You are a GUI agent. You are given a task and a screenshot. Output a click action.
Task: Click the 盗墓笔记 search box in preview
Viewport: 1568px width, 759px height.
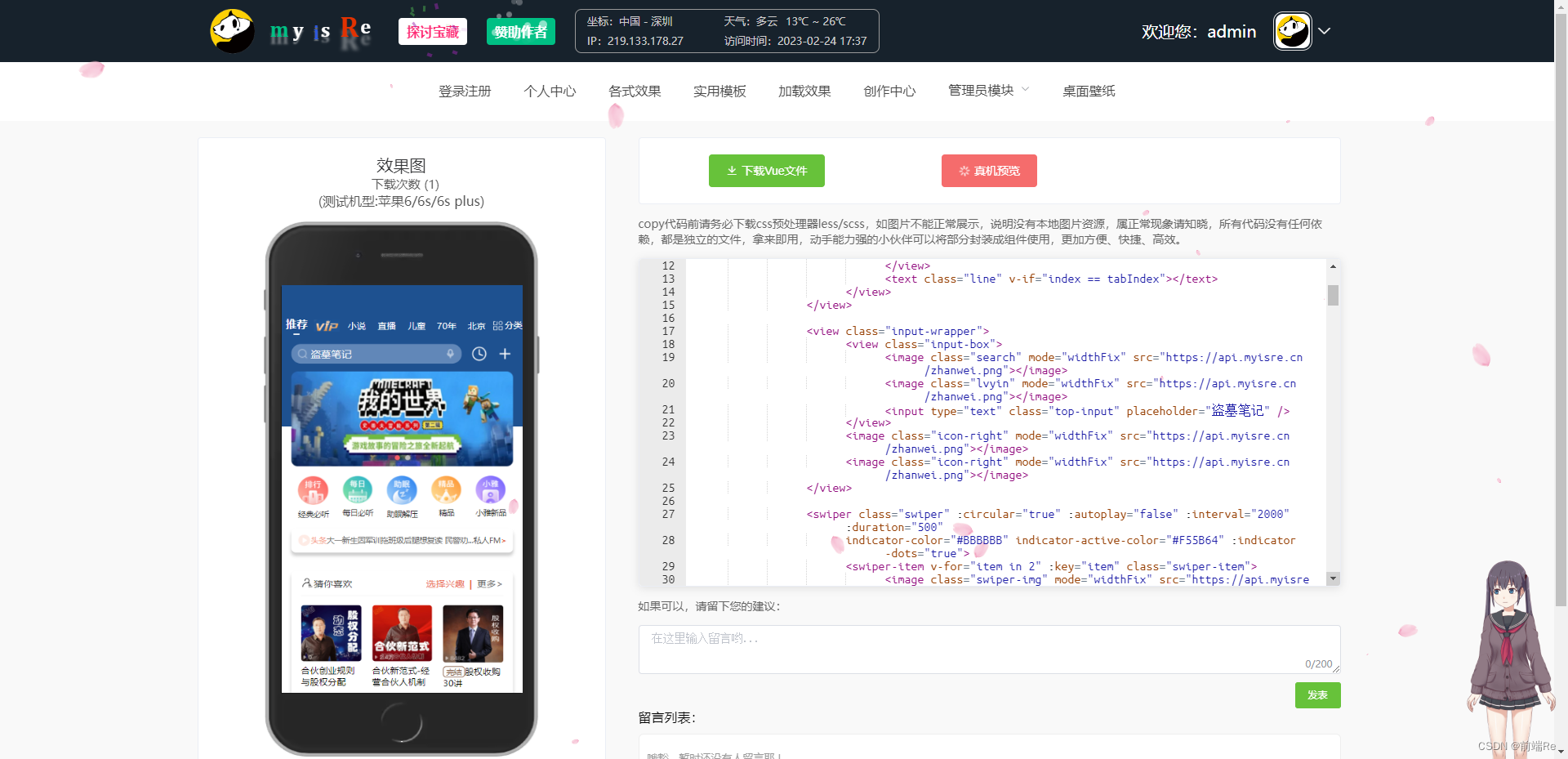376,354
